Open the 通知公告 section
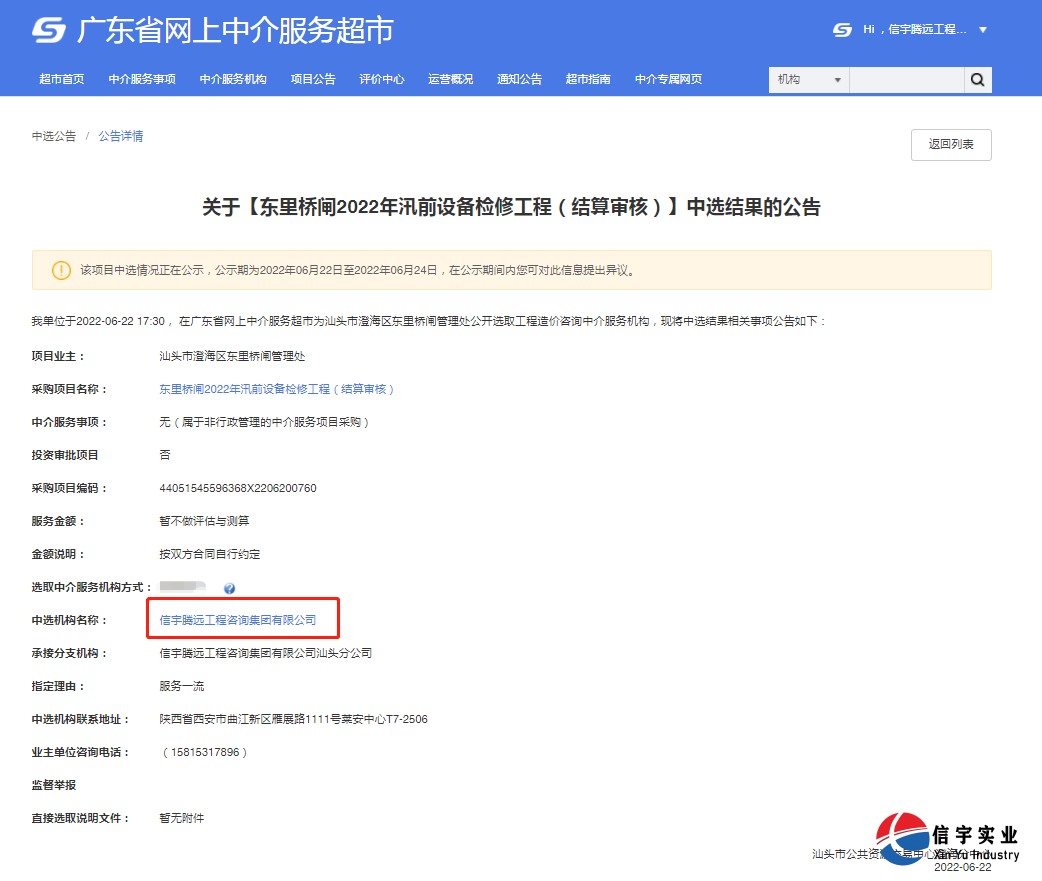The image size is (1042, 881). (x=520, y=79)
